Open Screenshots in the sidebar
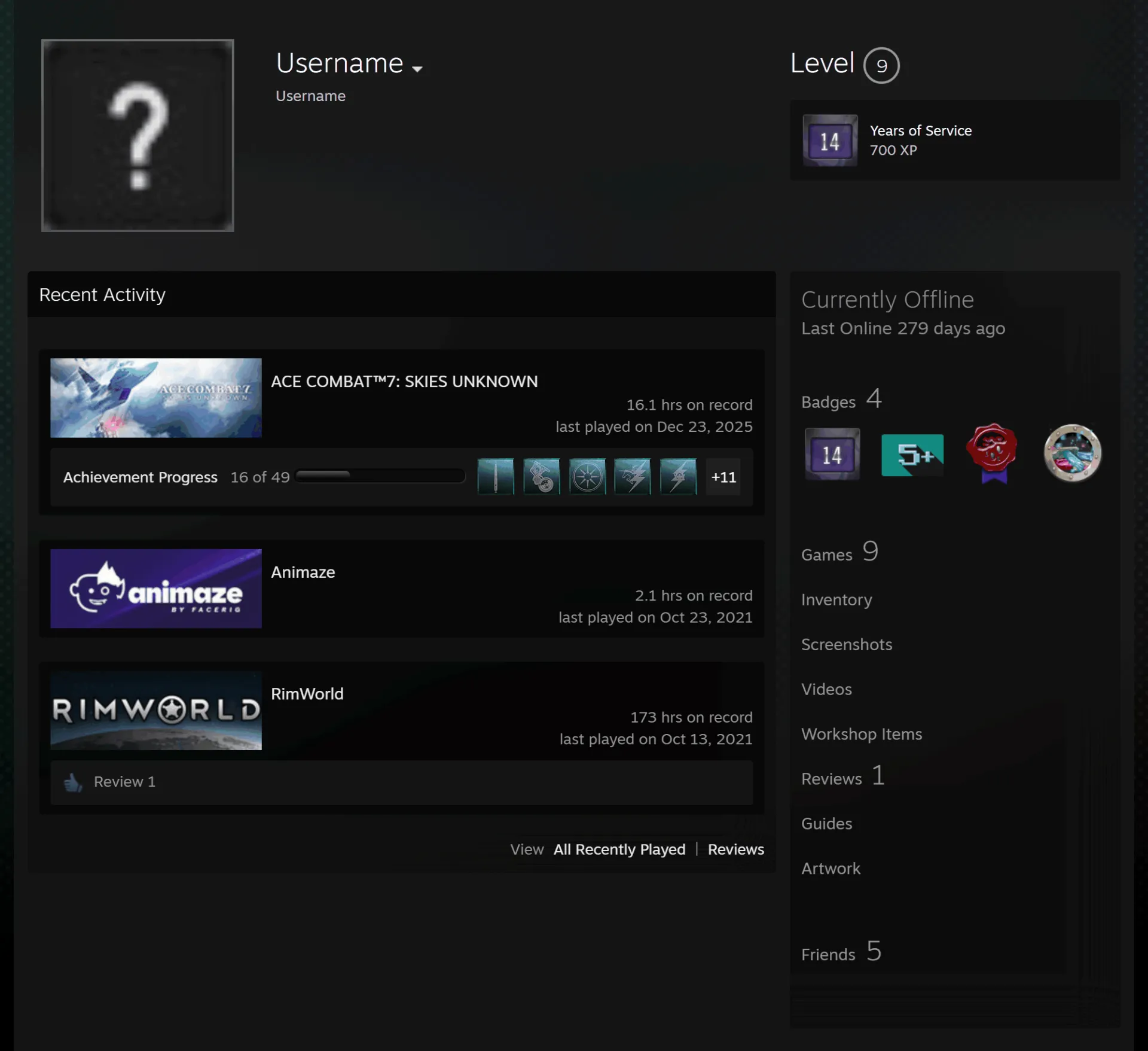The width and height of the screenshot is (1148, 1051). pyautogui.click(x=847, y=644)
